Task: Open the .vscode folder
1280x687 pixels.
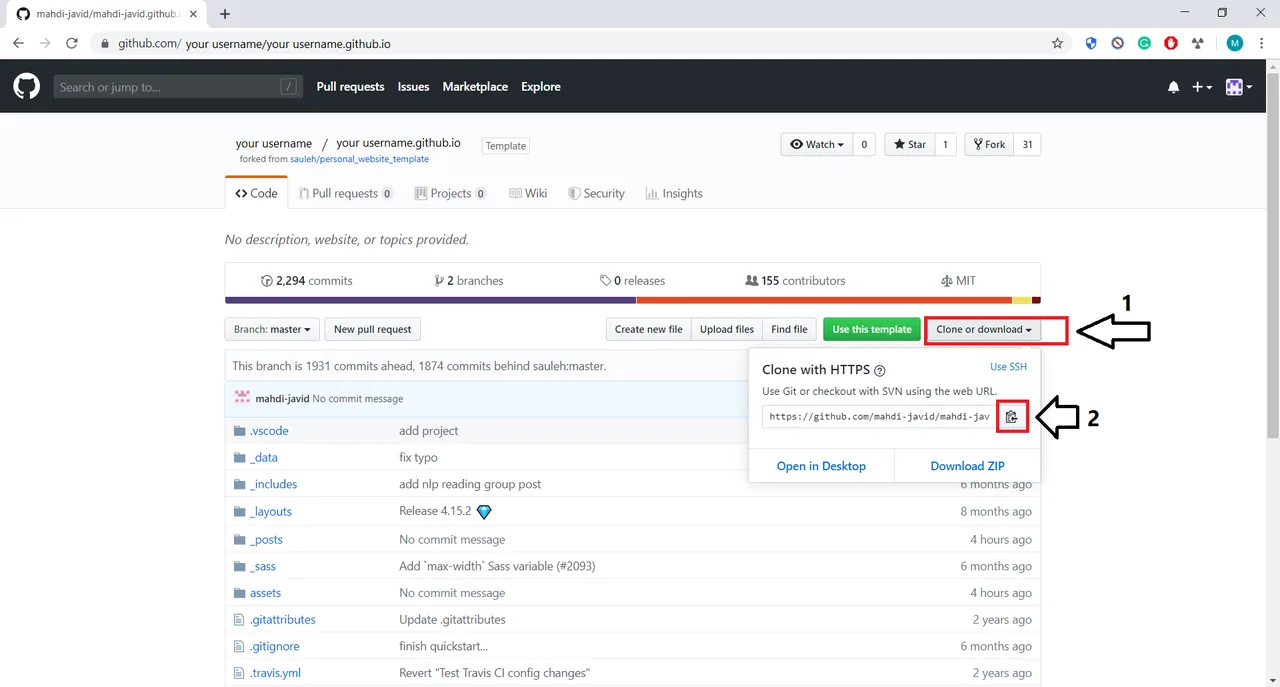Action: click(269, 430)
